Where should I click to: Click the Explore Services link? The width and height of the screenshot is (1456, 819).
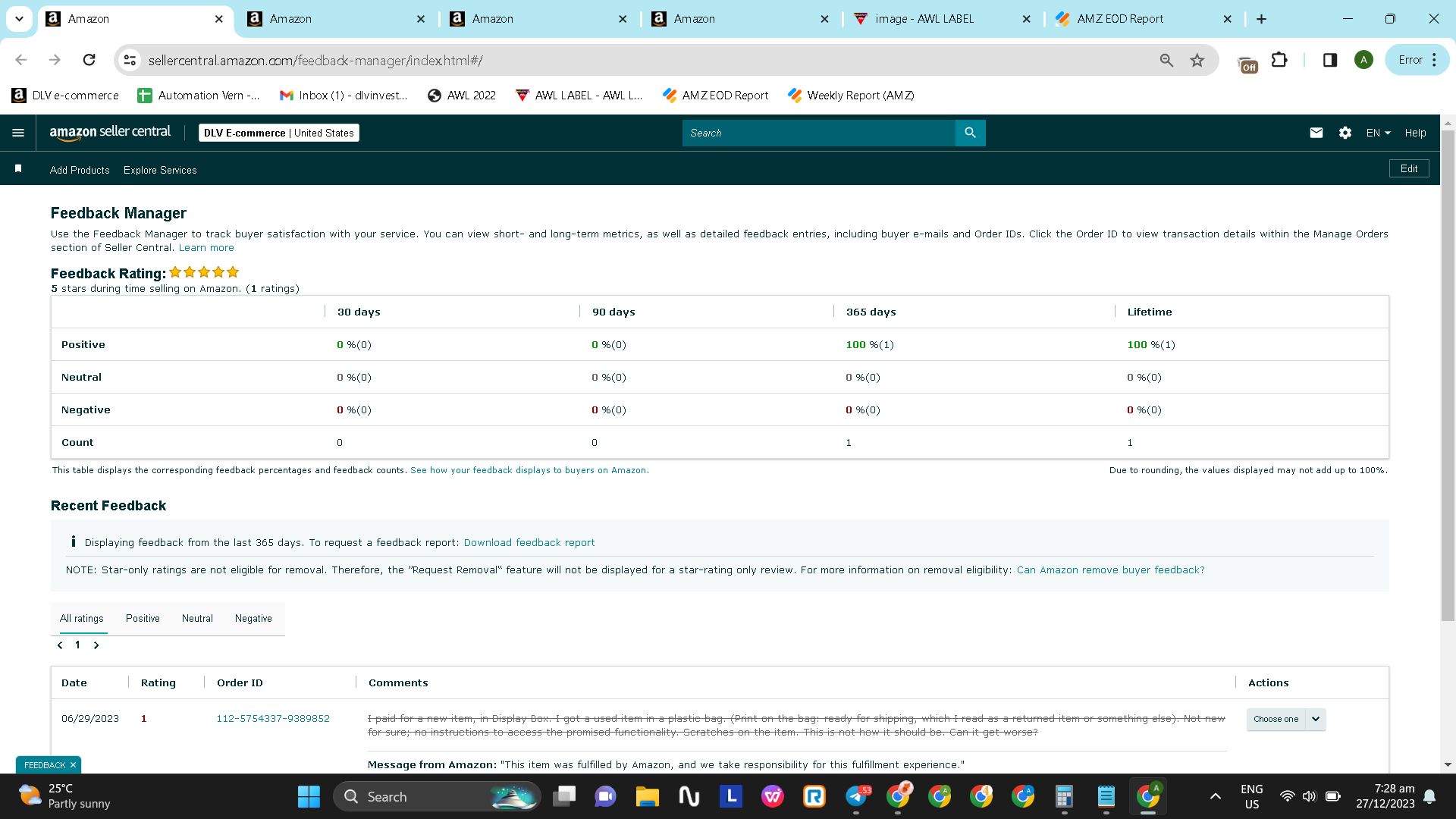pyautogui.click(x=160, y=170)
